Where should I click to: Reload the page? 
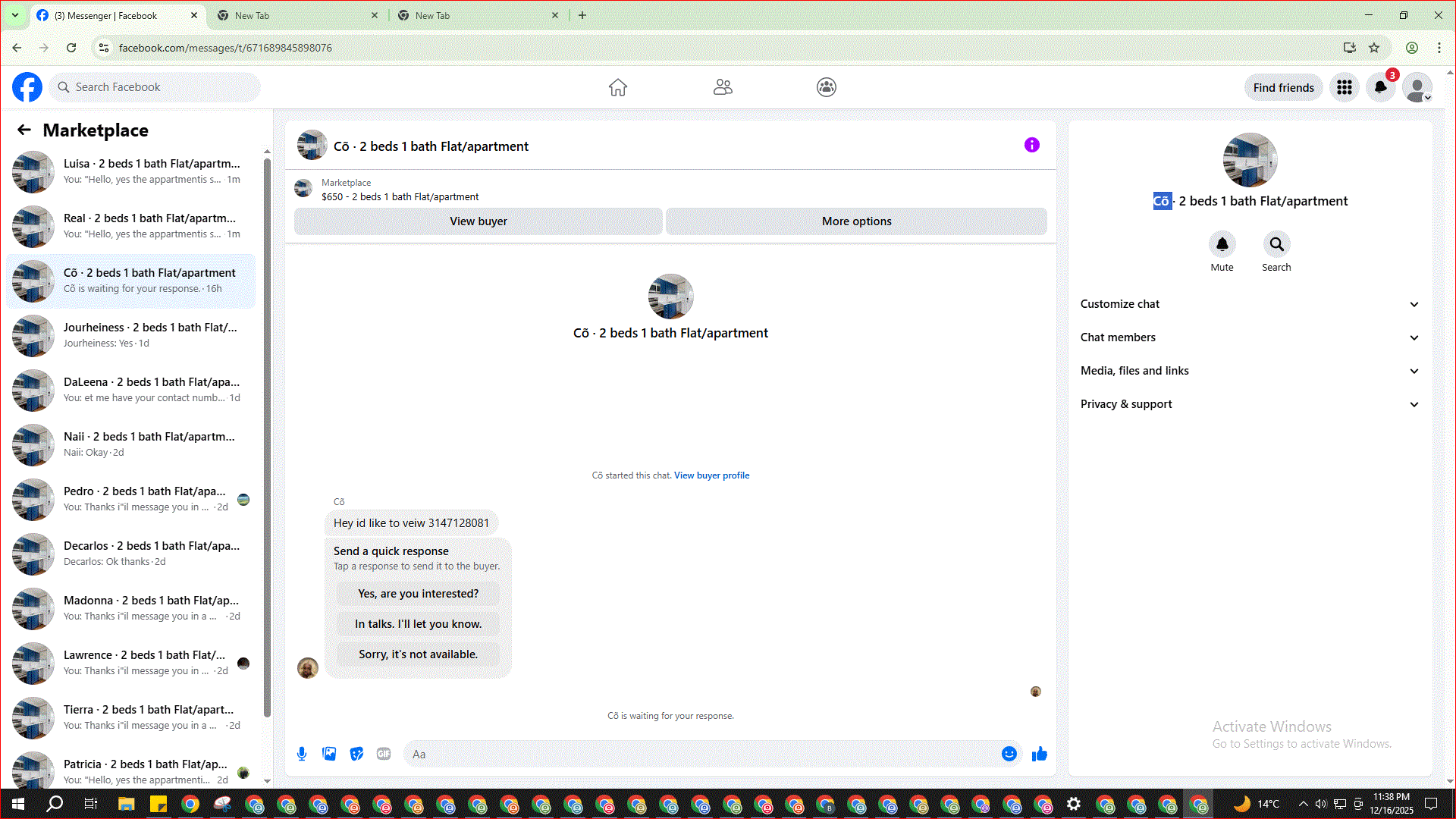pos(71,48)
